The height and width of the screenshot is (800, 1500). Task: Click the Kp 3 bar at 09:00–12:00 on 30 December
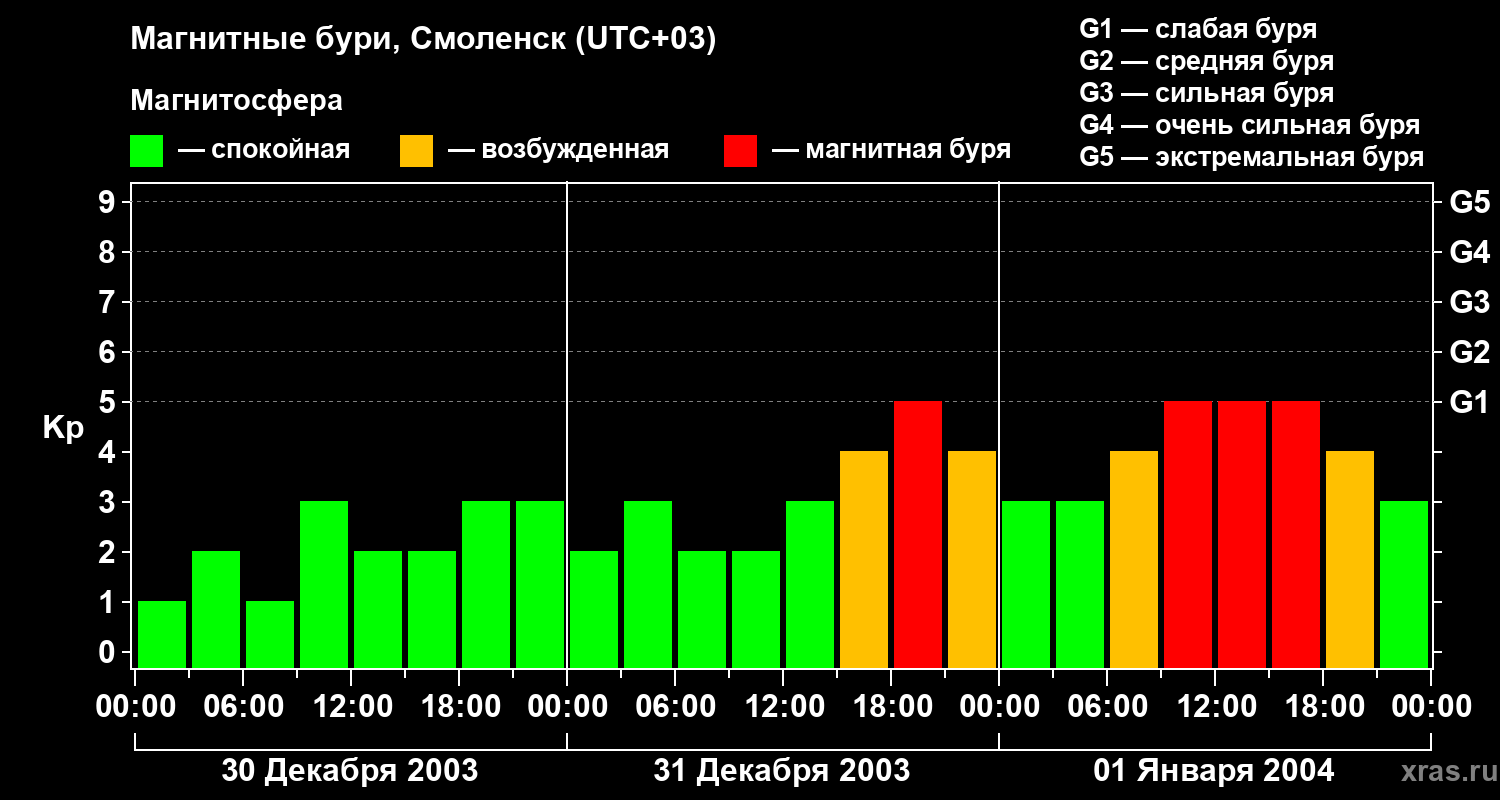(x=324, y=584)
